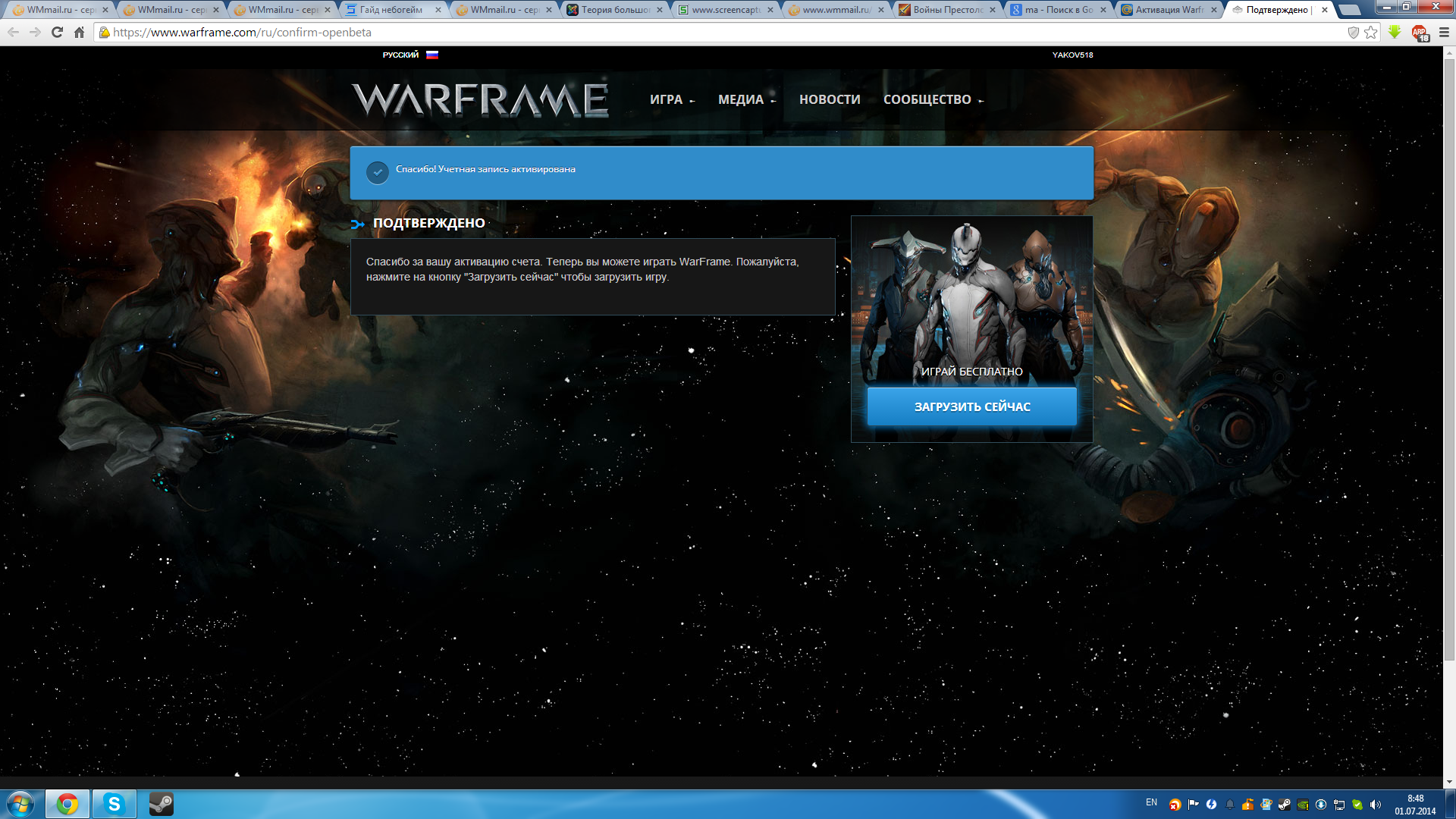
Task: Click the ЗАГРУЗИТЬ СЕЙЧАС download button
Action: [971, 406]
